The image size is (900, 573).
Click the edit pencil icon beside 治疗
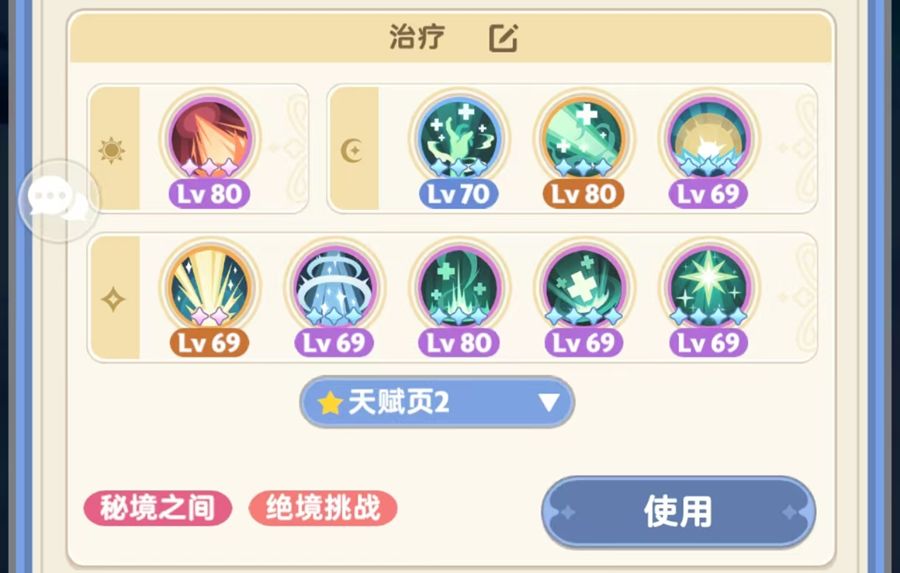(503, 38)
